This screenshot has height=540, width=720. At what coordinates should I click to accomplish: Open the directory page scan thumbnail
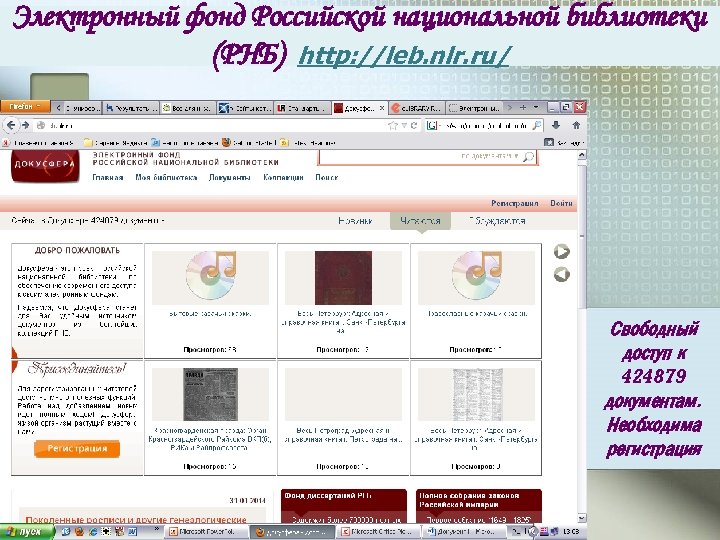(477, 394)
